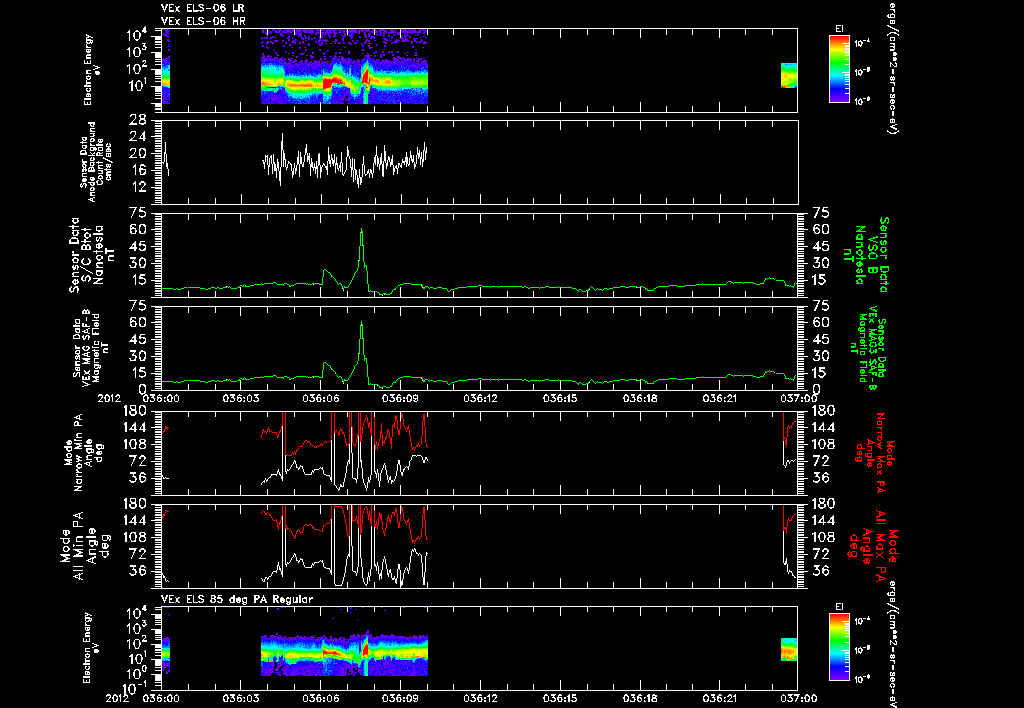The width and height of the screenshot is (1024, 708).
Task: Click the red 'All Max PA Angle' label
Action: click(874, 545)
